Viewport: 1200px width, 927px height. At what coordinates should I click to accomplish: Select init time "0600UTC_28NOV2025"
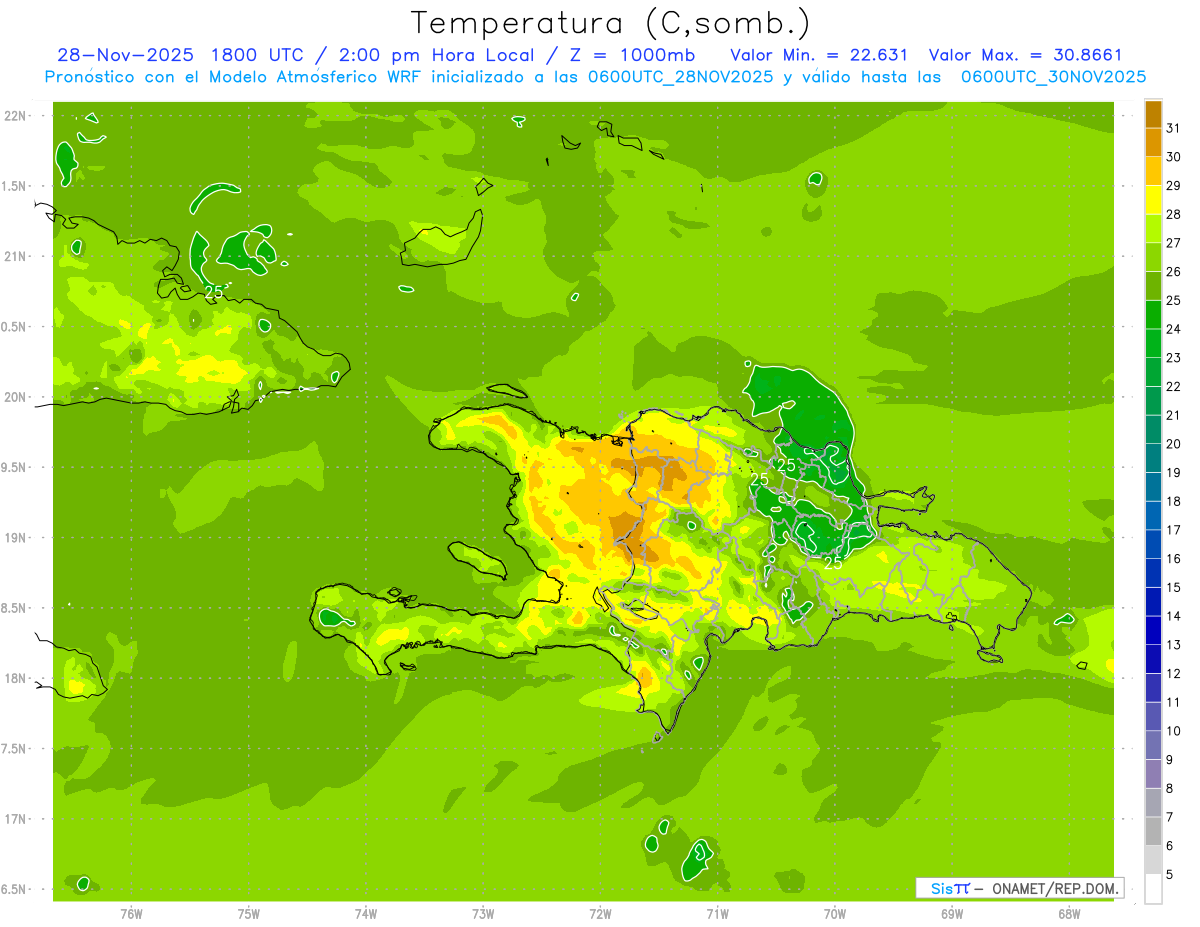pos(682,77)
